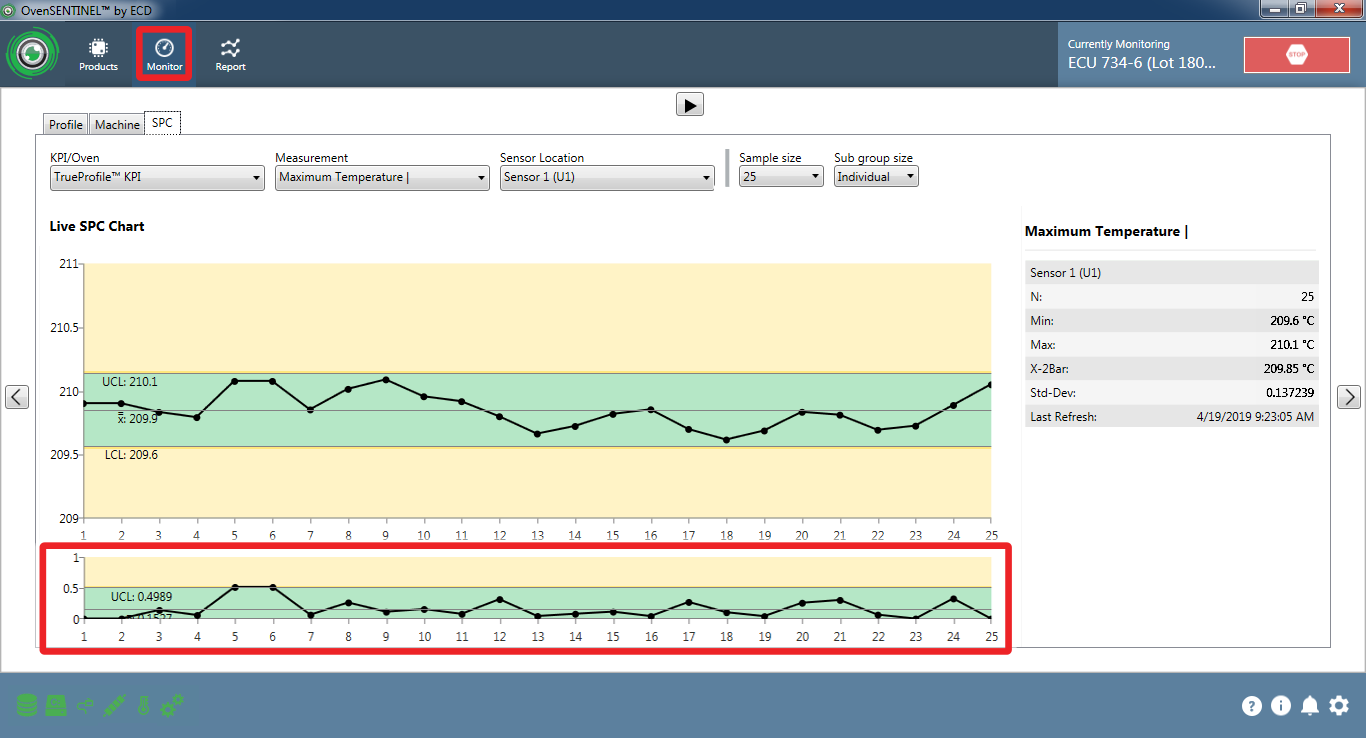The height and width of the screenshot is (738, 1366).
Task: Click the N: 25 value row
Action: point(1172,297)
